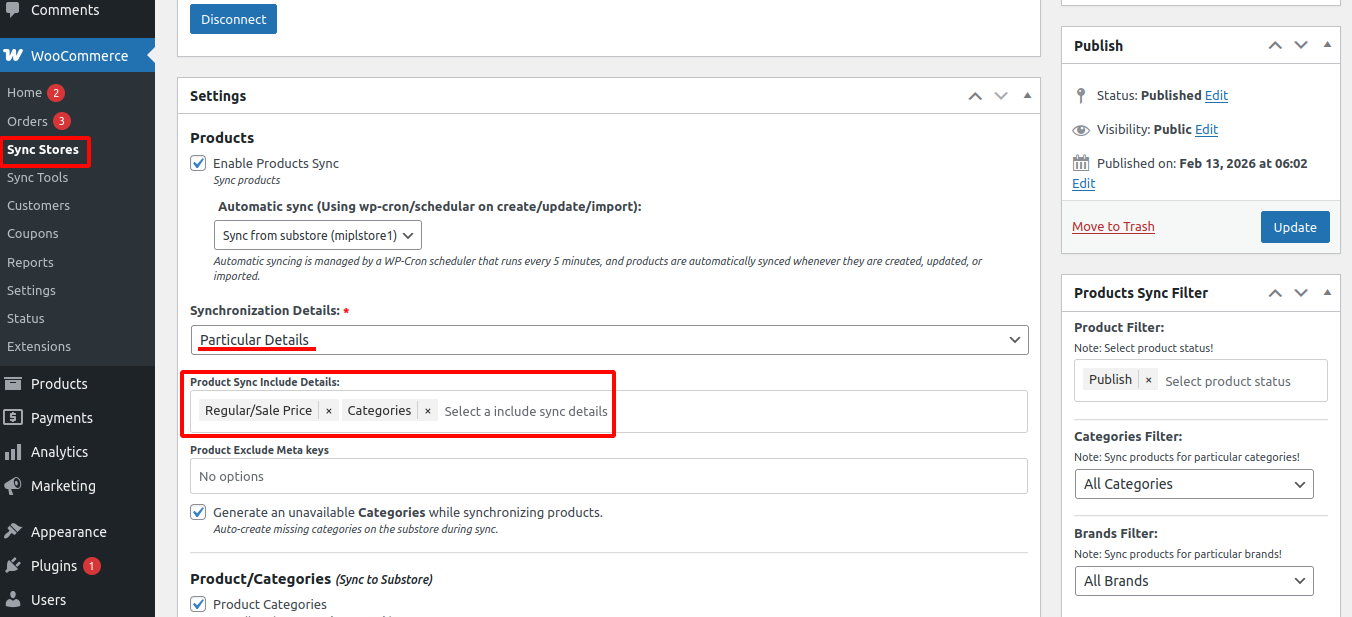The height and width of the screenshot is (617, 1352).
Task: Remove the Regular/Sale Price tag
Action: tap(328, 411)
